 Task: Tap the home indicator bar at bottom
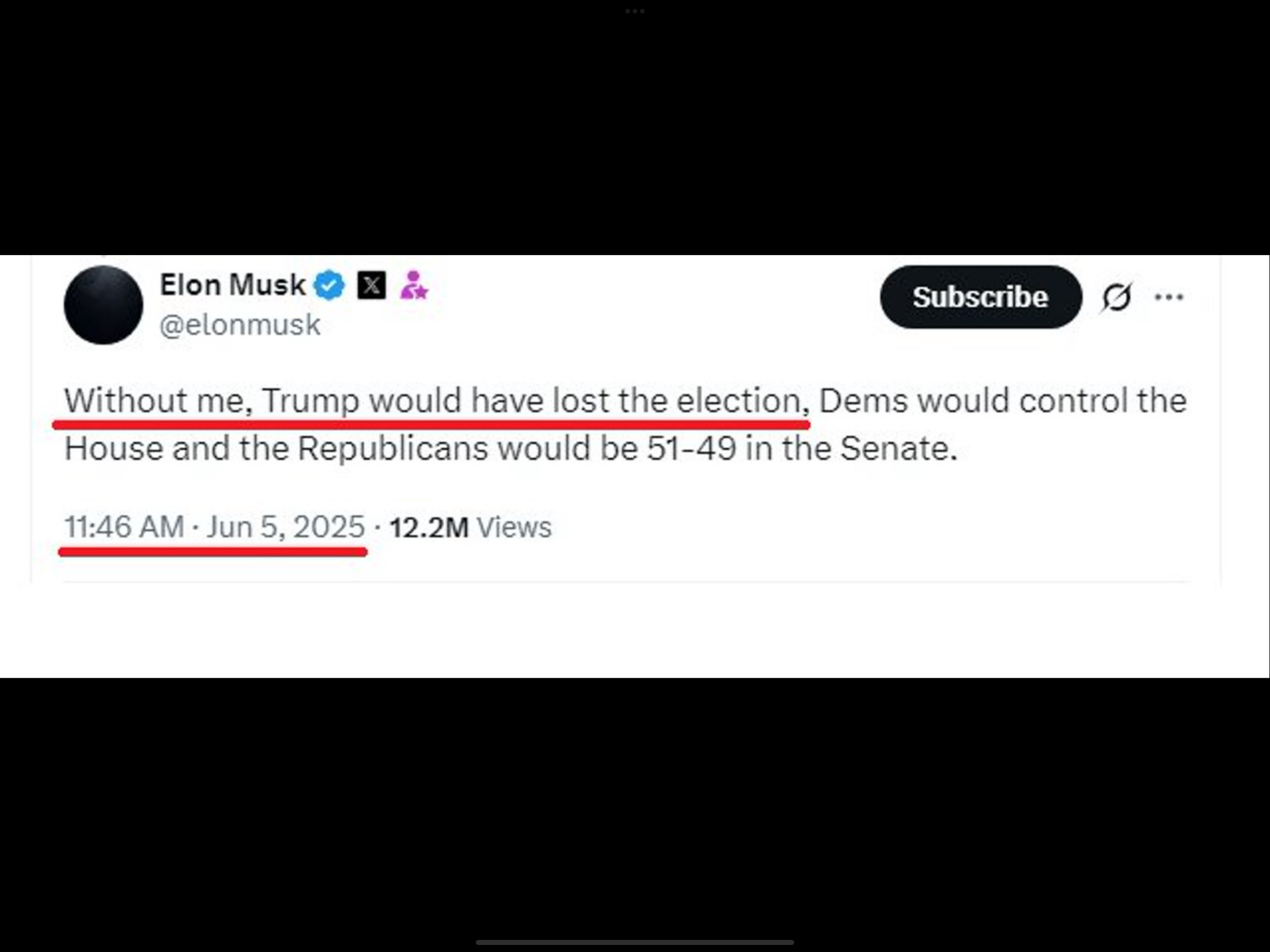click(635, 942)
